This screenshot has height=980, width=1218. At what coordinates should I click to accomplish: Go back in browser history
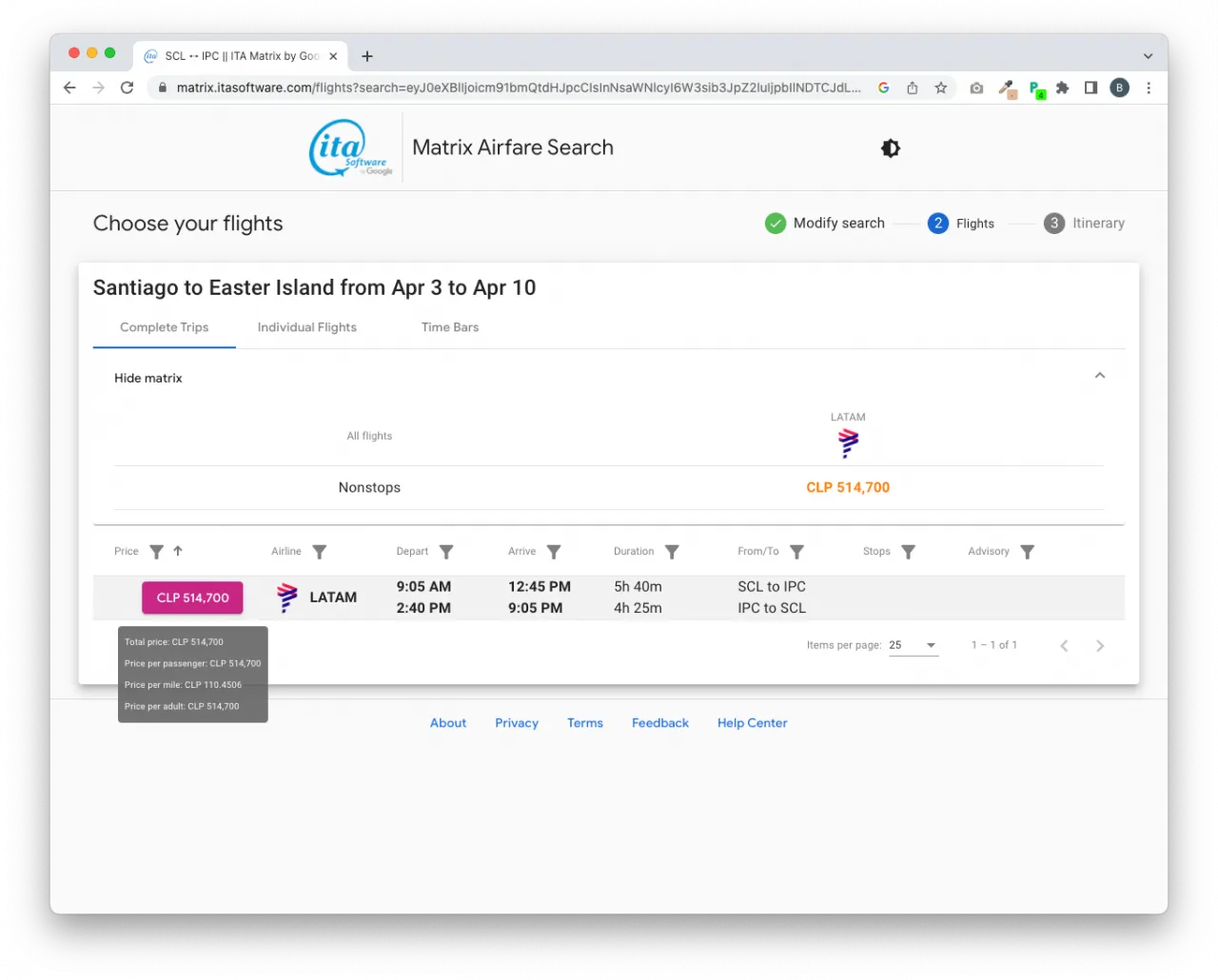(x=69, y=88)
